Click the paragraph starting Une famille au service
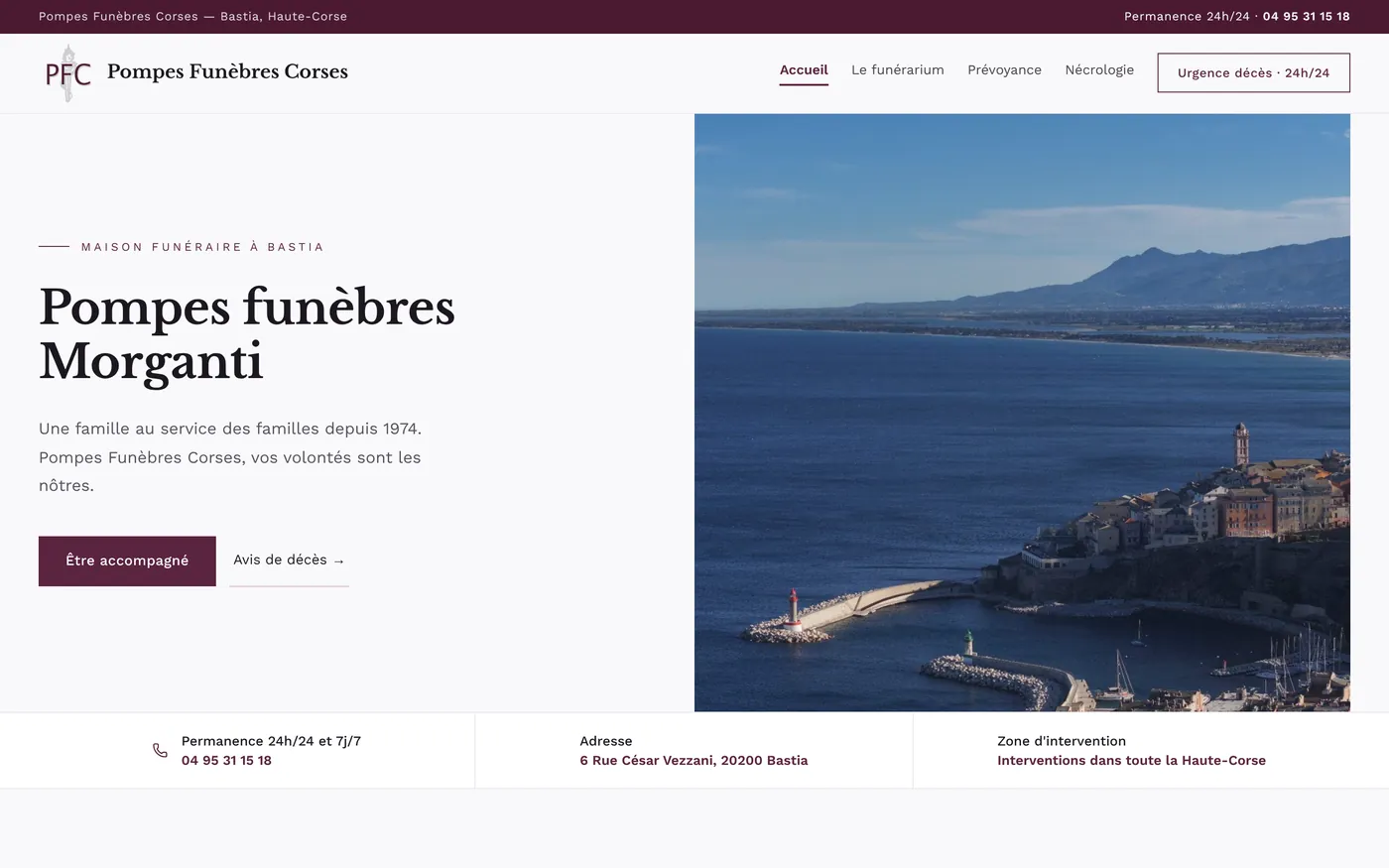This screenshot has width=1389, height=868. pos(230,457)
